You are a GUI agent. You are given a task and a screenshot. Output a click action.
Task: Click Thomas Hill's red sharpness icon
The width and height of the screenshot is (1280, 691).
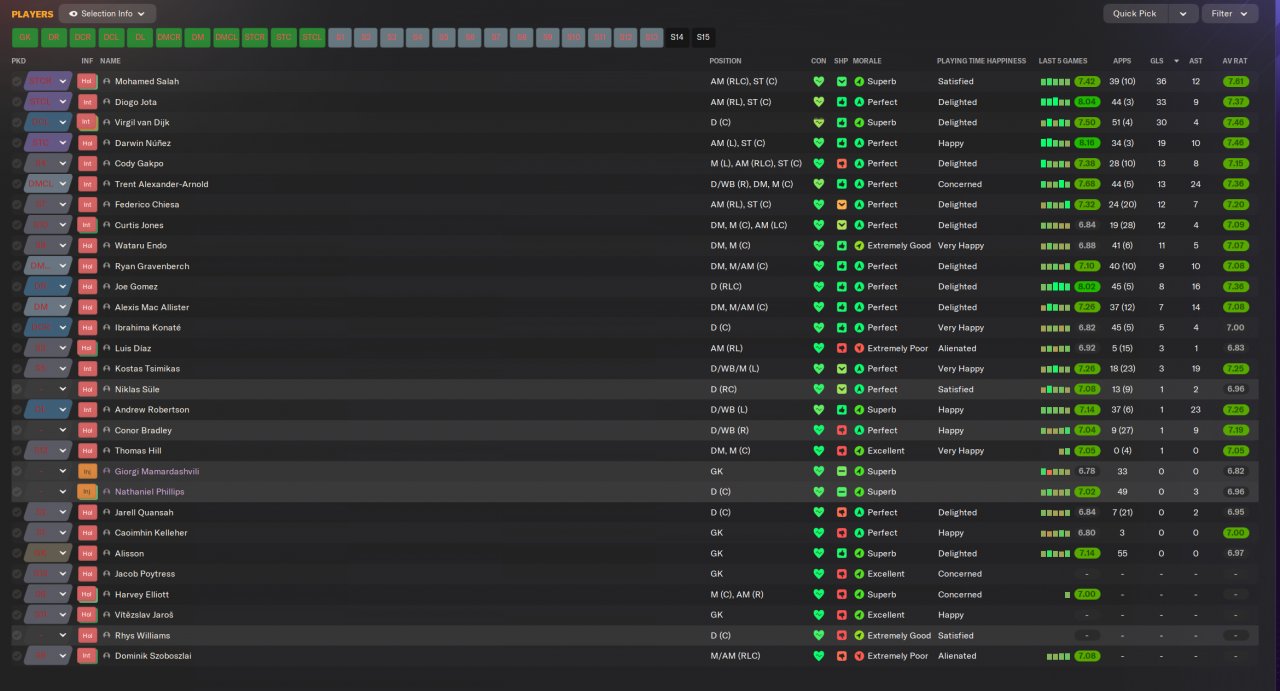click(842, 451)
